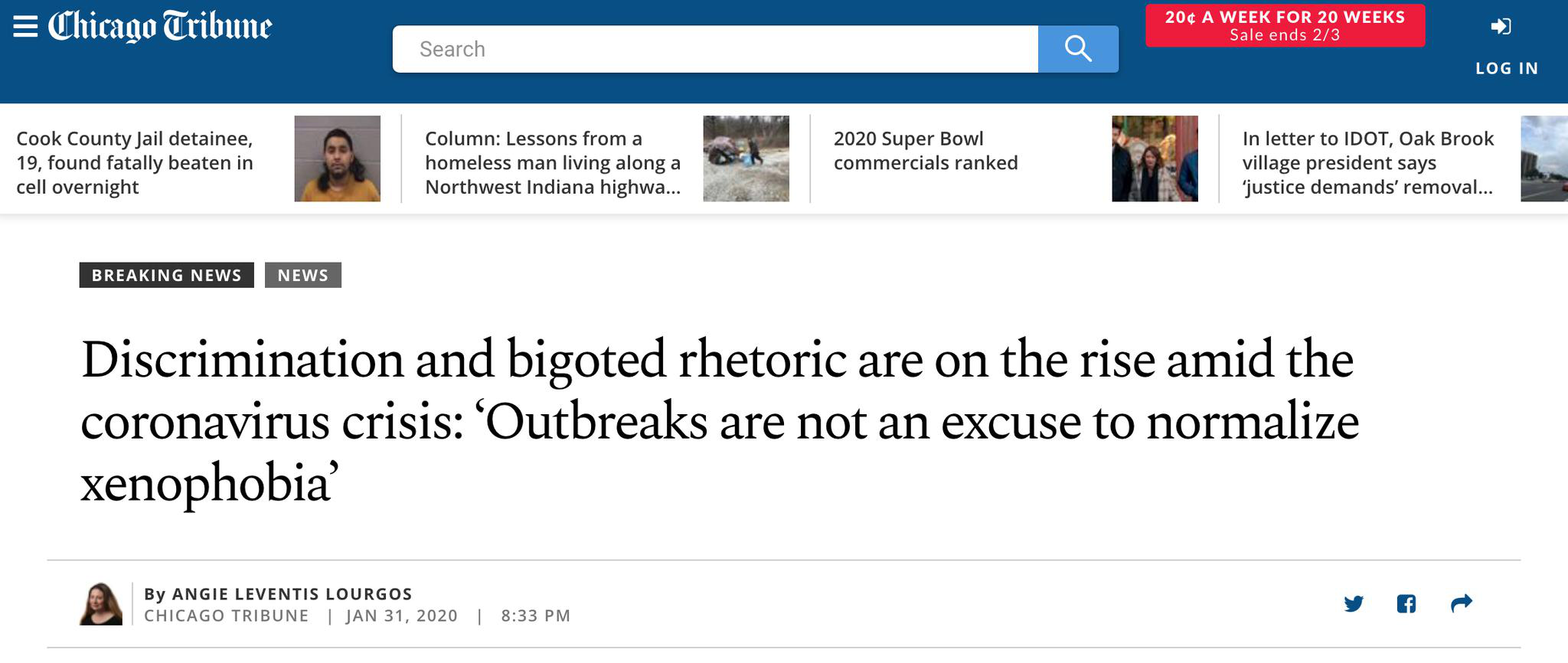Viewport: 1568px width, 663px height.
Task: Share article on Twitter
Action: [1354, 604]
